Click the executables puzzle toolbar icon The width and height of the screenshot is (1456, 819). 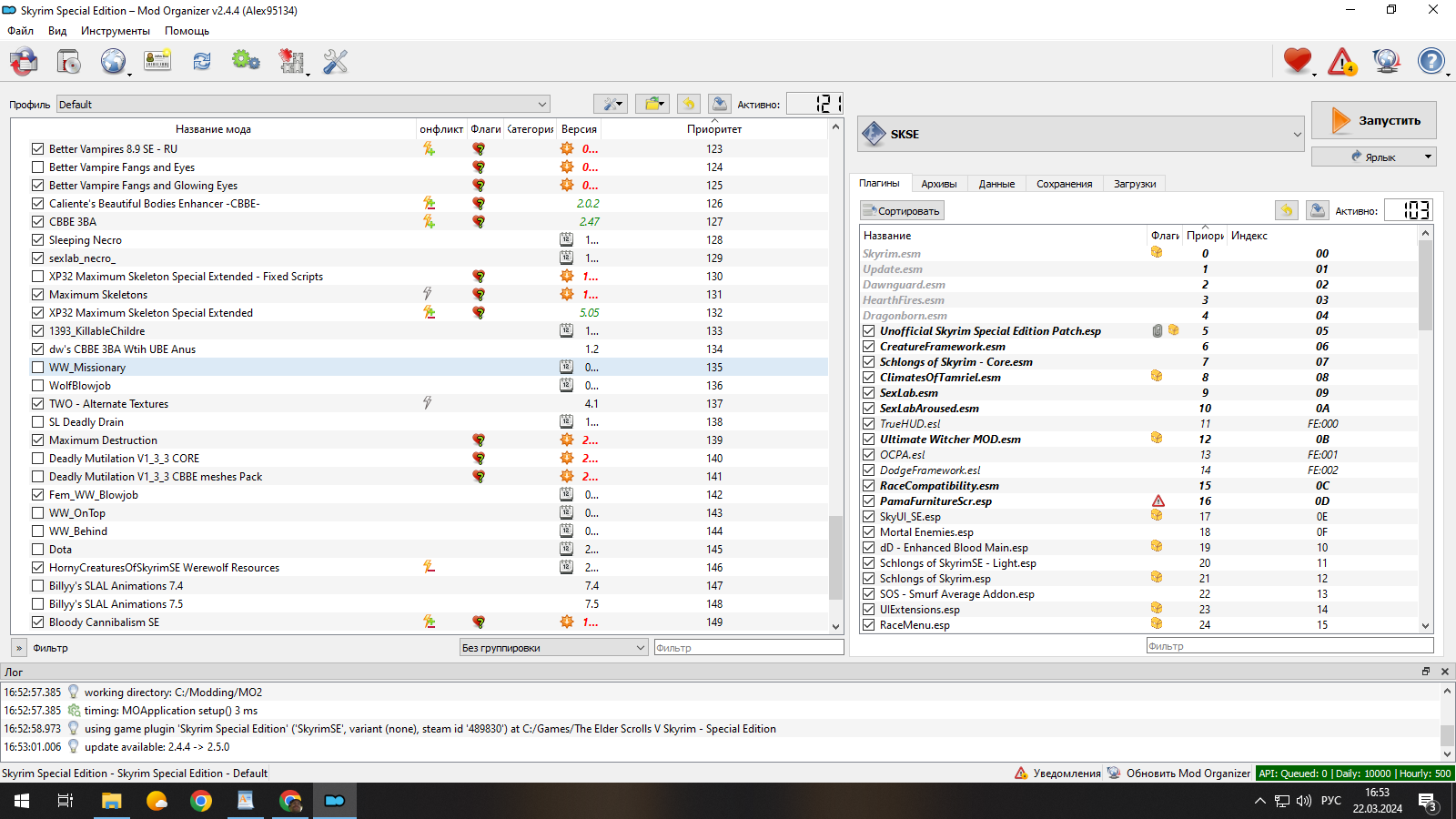(x=291, y=62)
